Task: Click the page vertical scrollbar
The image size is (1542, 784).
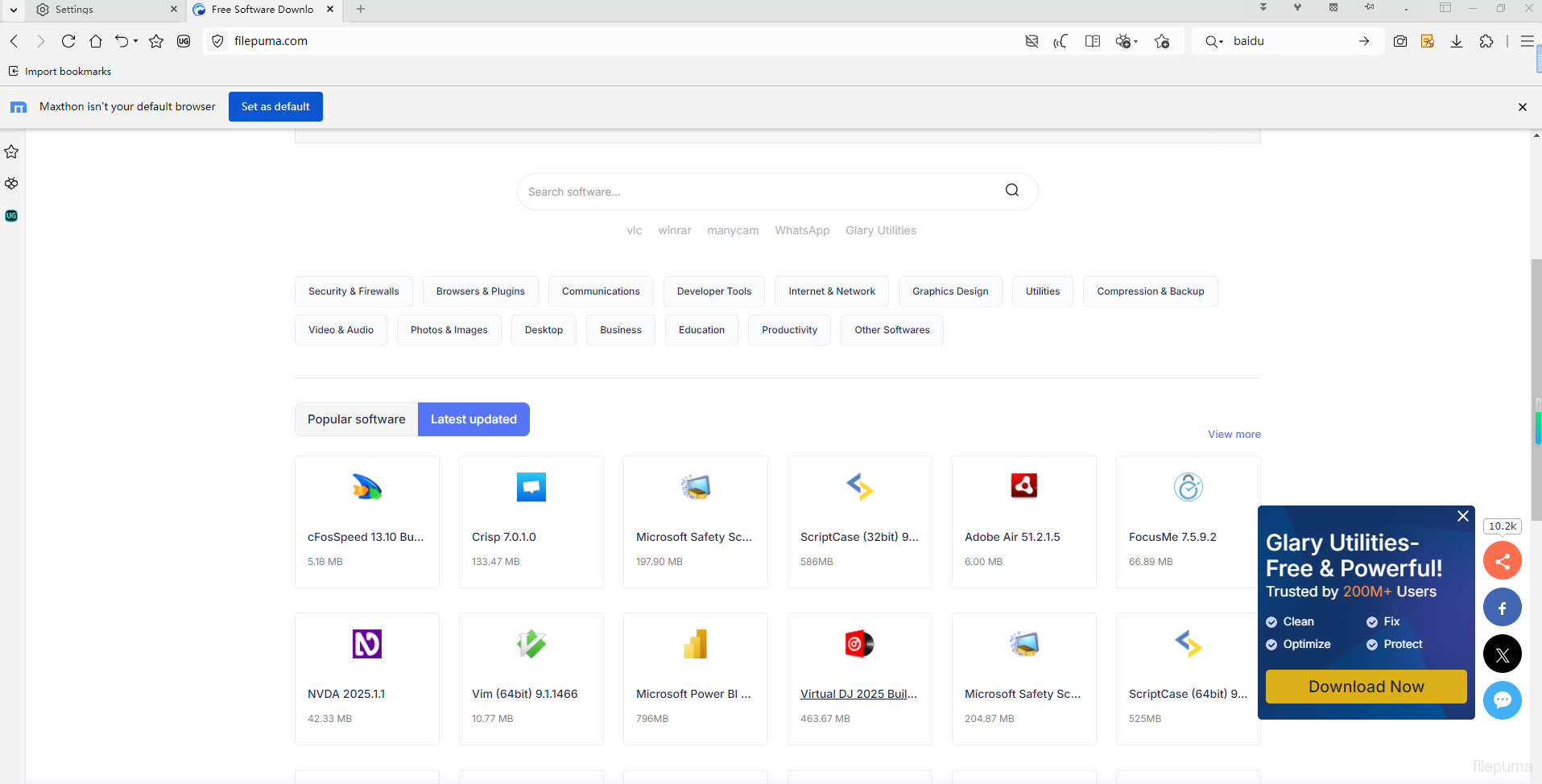Action: coord(1536,390)
